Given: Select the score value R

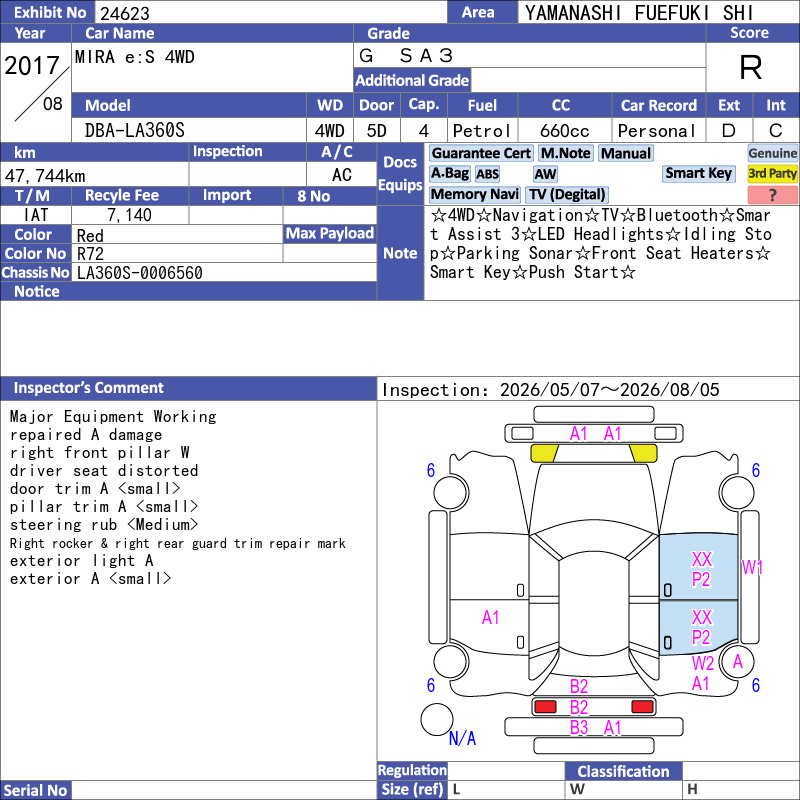Looking at the screenshot, I should (751, 67).
